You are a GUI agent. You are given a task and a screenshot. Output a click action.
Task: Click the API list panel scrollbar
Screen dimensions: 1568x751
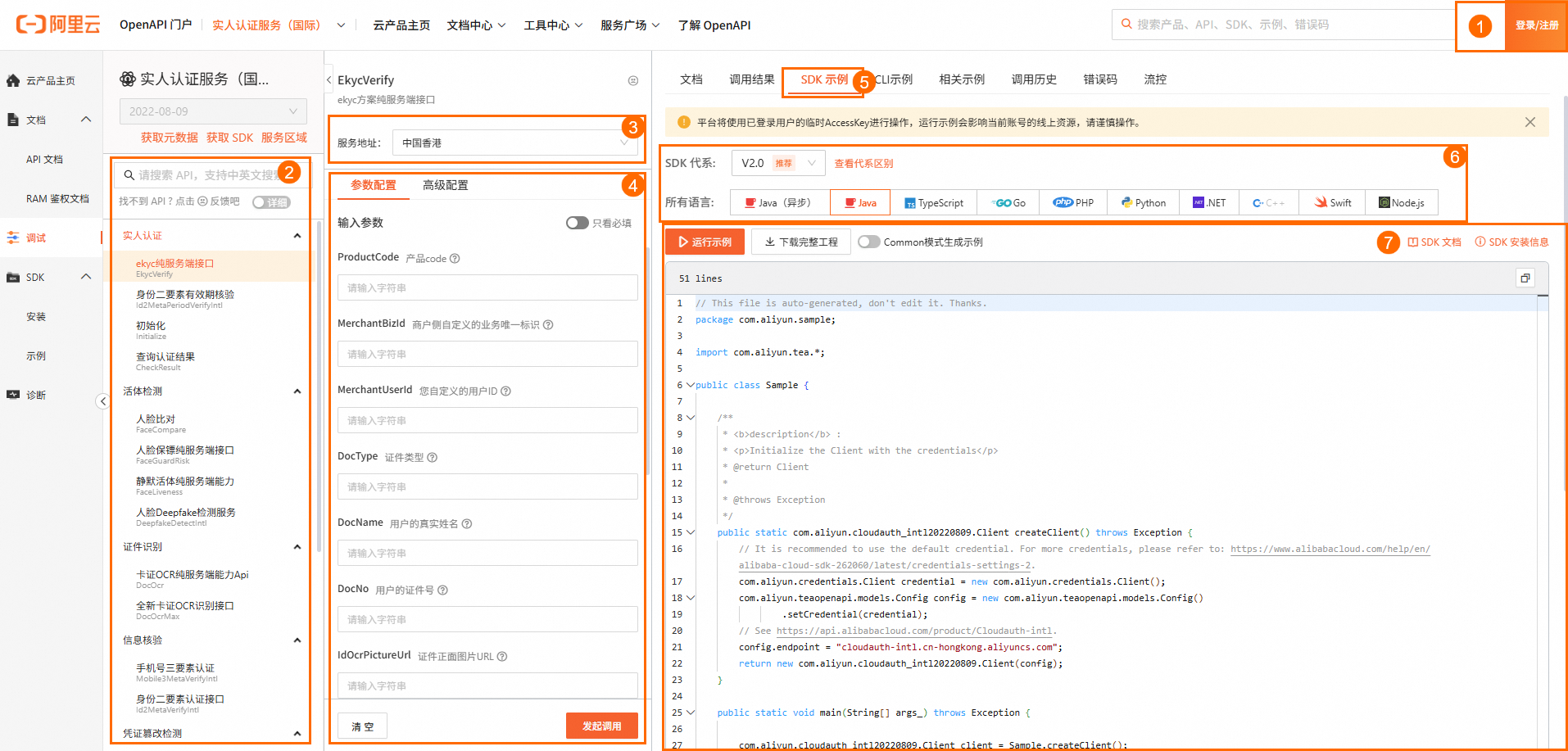[318, 385]
